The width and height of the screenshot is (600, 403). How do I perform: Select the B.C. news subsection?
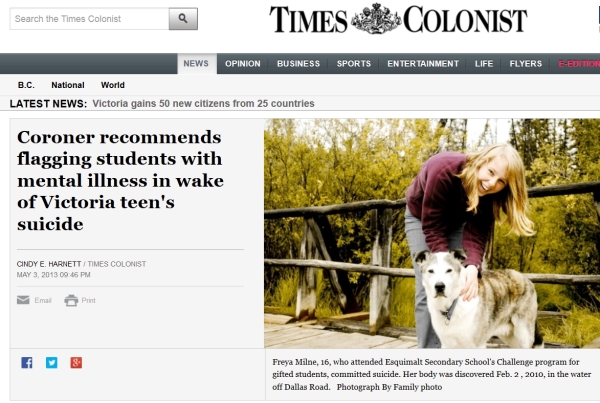(26, 85)
